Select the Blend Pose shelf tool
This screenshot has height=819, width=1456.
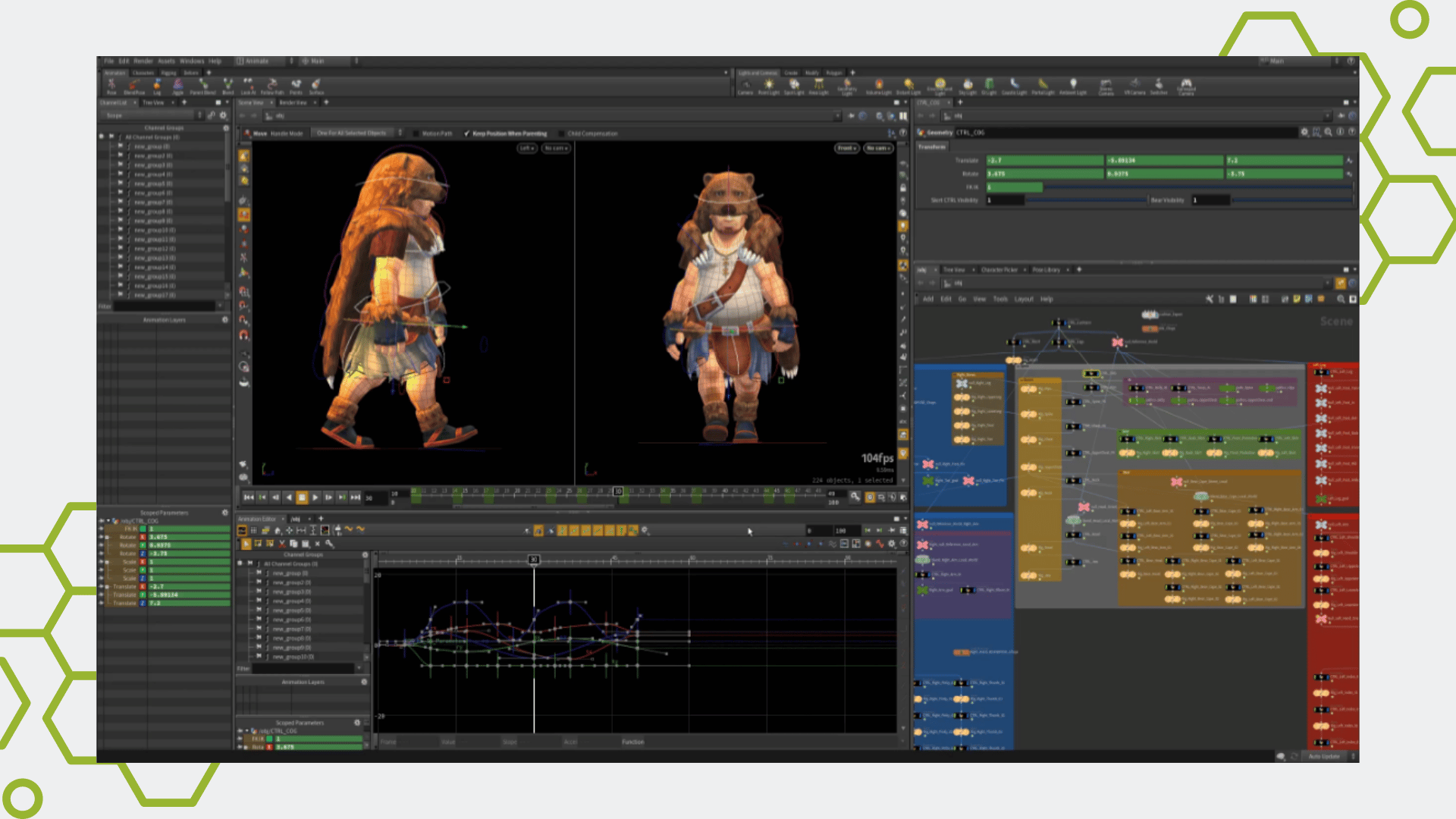coord(133,86)
